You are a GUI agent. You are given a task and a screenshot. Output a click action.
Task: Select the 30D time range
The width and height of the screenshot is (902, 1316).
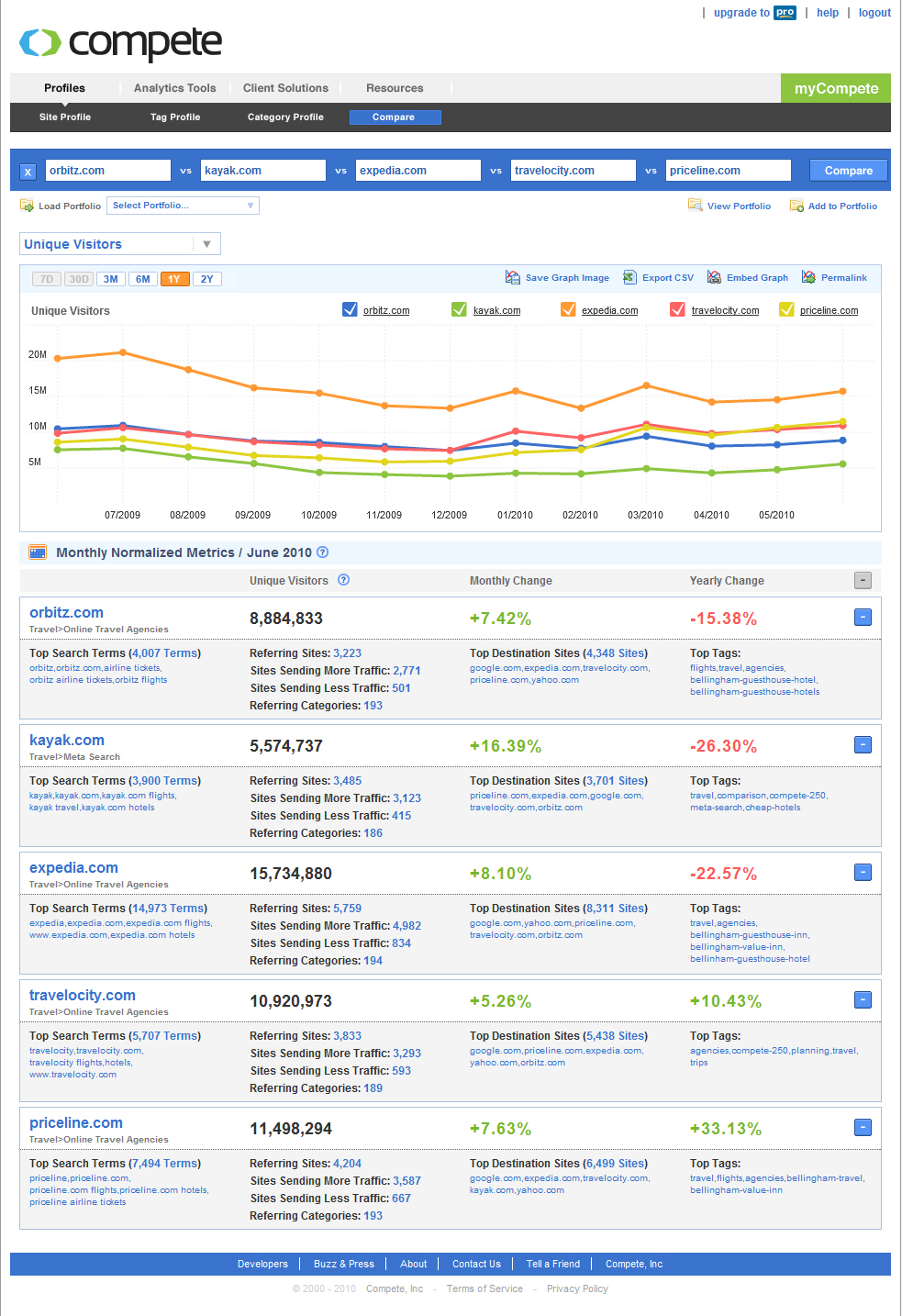tap(79, 279)
